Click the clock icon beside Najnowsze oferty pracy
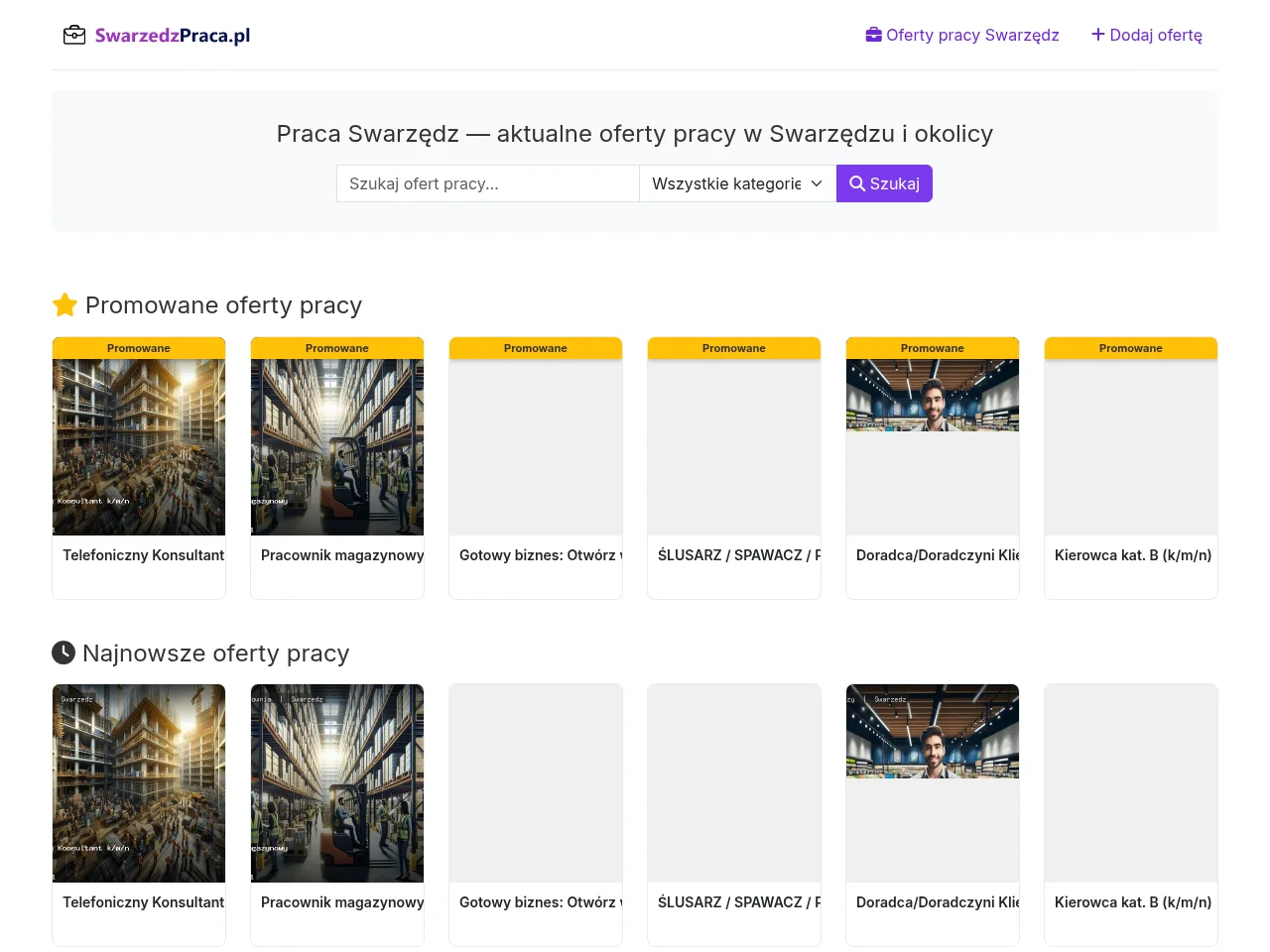The image size is (1270, 952). tap(63, 653)
